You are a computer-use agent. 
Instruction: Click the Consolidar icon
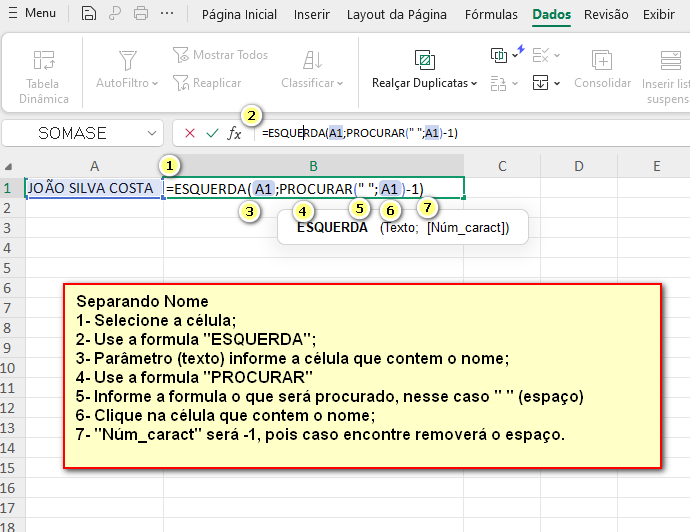tap(602, 60)
